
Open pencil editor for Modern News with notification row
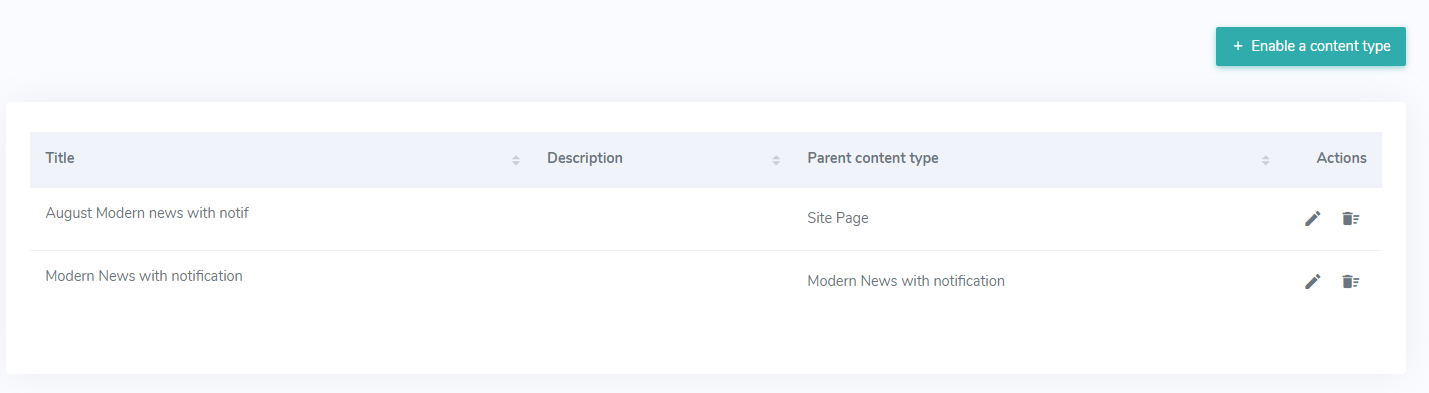[x=1313, y=281]
